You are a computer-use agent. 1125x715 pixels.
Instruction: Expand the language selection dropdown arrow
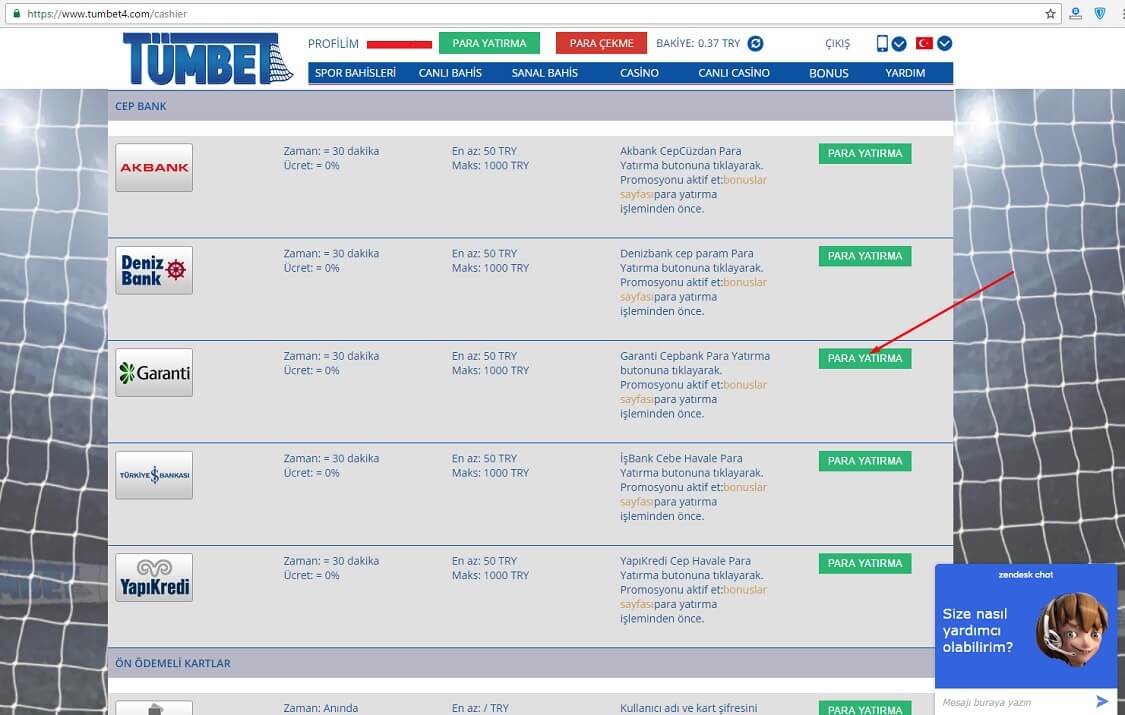coord(944,44)
